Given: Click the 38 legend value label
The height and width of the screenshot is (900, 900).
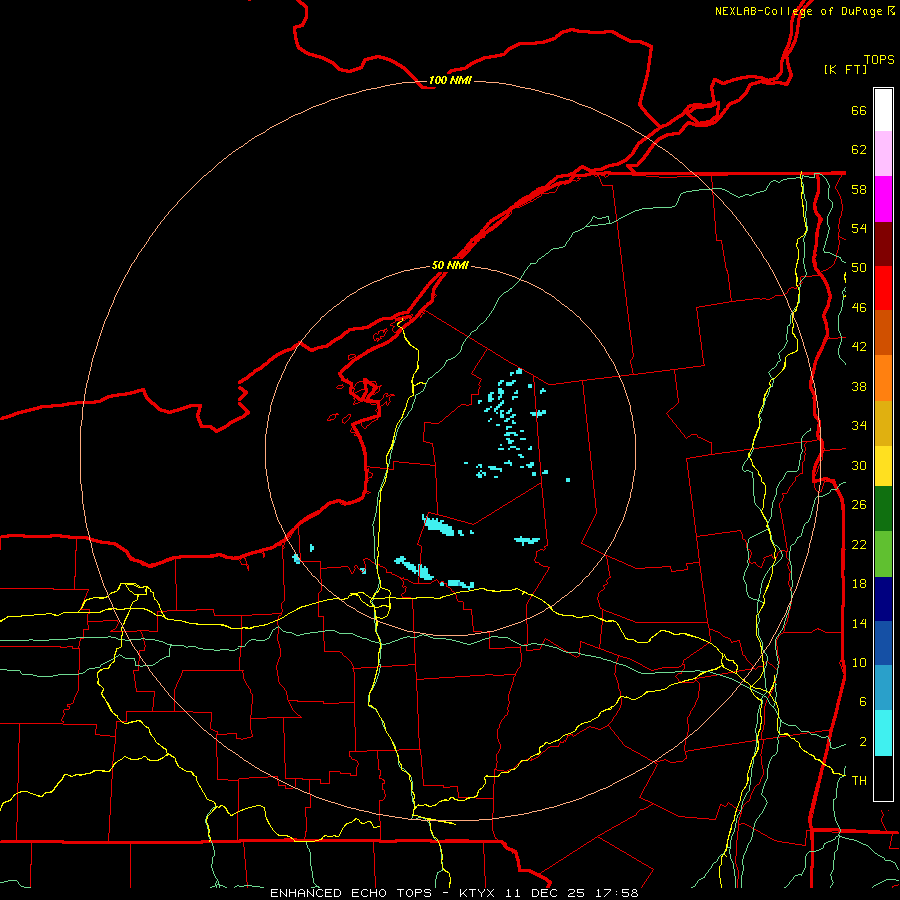Looking at the screenshot, I should pyautogui.click(x=859, y=386).
